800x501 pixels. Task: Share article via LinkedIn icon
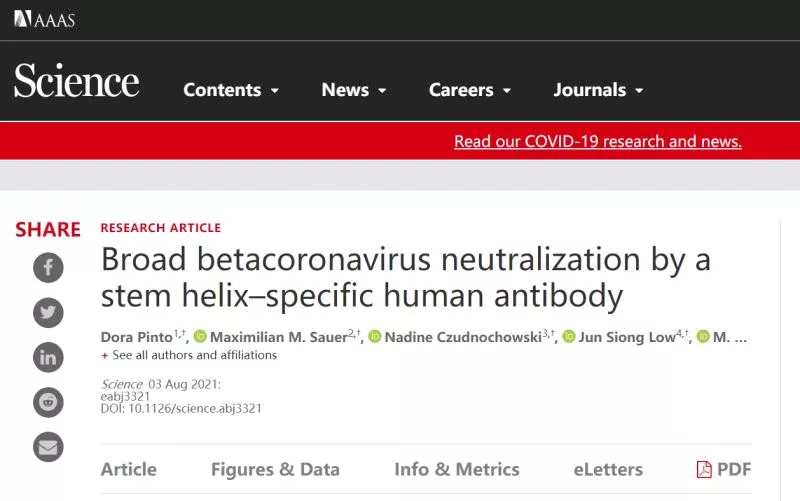[48, 357]
